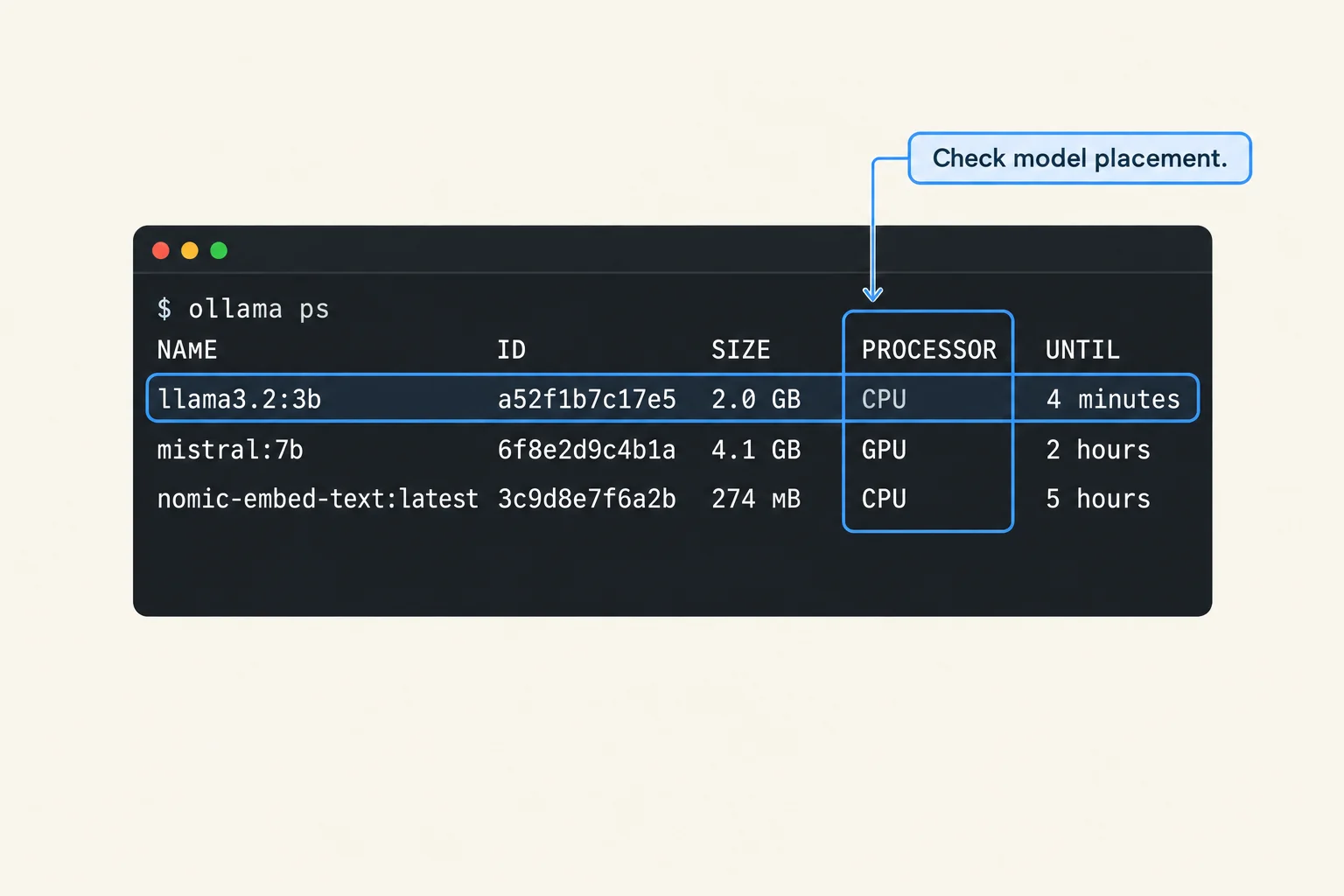
Task: Click the CPU value in nomic-embed-text row
Action: click(884, 499)
